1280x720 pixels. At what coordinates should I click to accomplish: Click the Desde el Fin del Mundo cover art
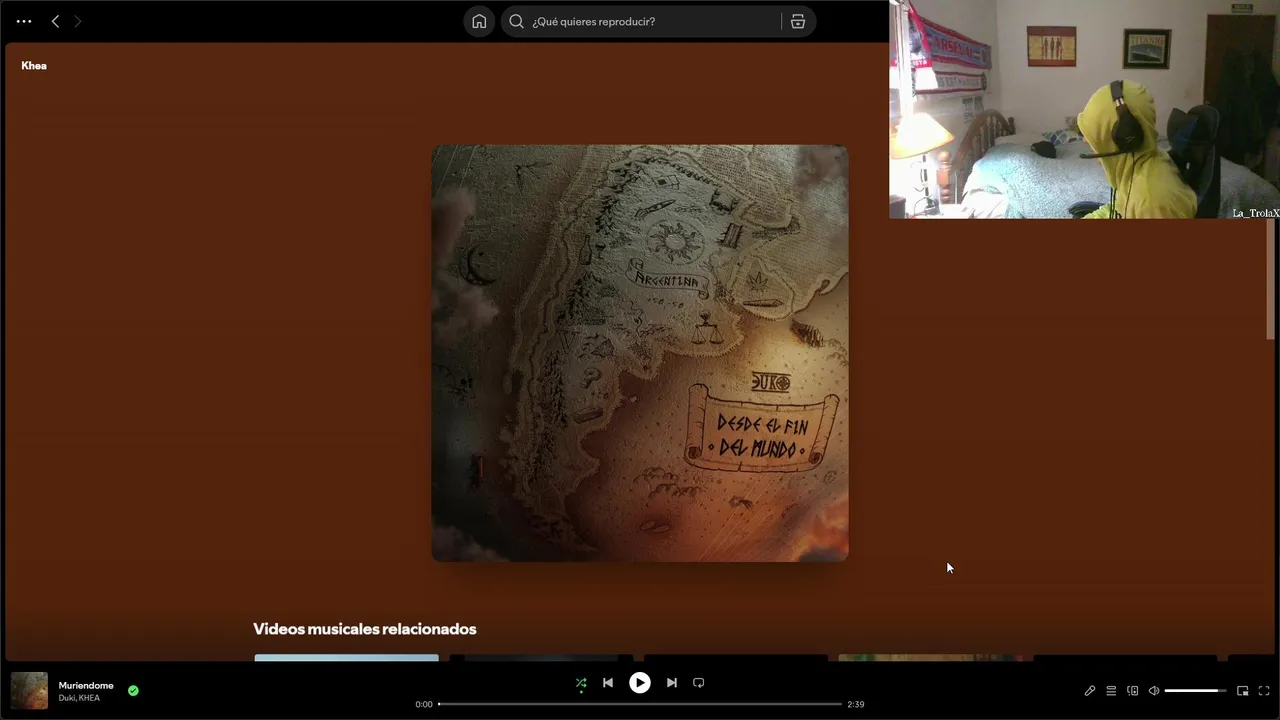[640, 353]
